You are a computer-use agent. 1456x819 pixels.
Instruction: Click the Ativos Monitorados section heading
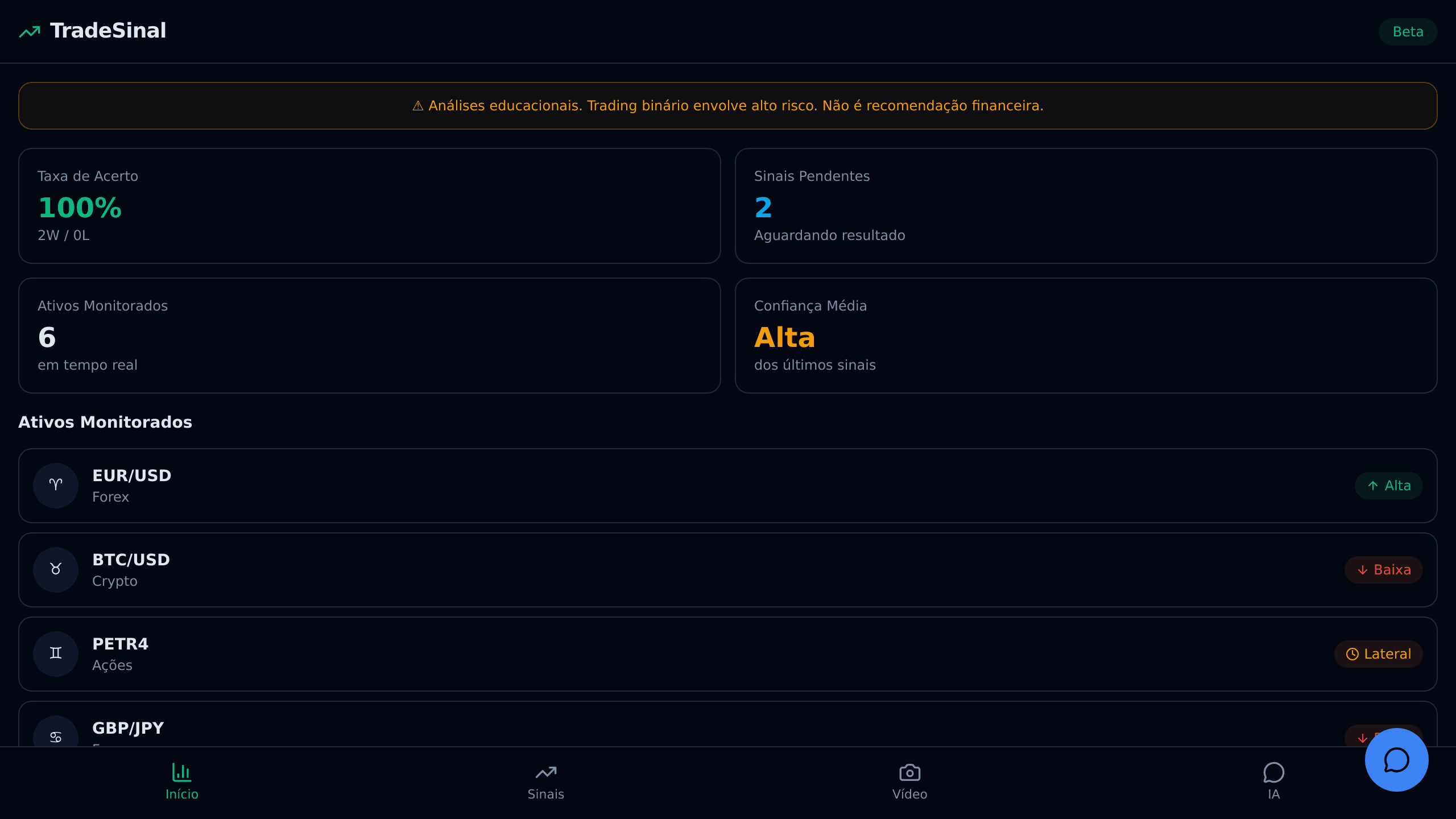[105, 422]
